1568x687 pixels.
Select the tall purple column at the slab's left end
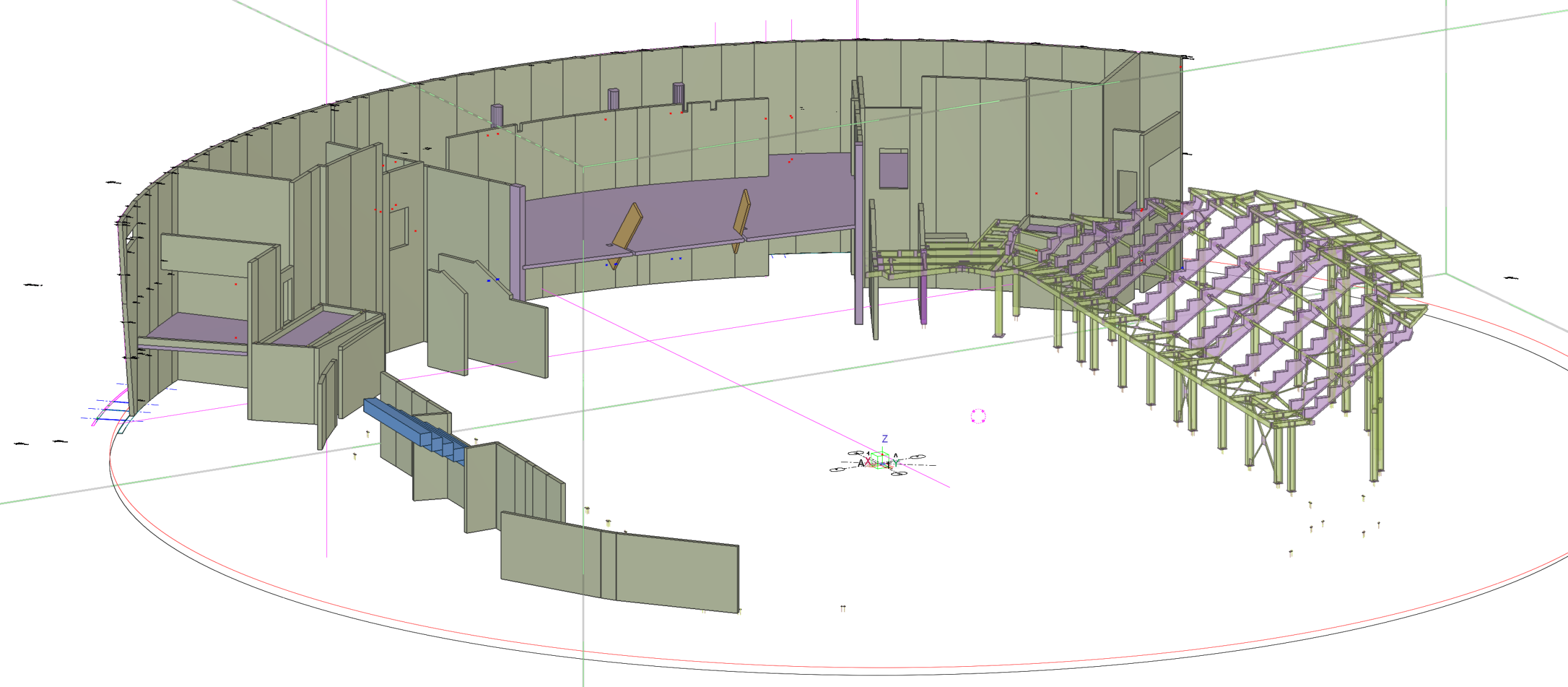coord(518,241)
